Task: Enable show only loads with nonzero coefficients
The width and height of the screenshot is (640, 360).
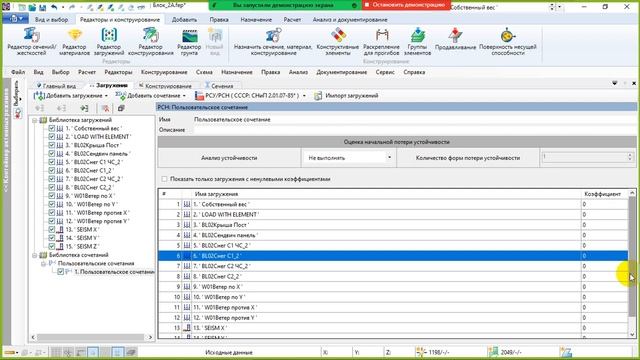Action: pyautogui.click(x=164, y=179)
